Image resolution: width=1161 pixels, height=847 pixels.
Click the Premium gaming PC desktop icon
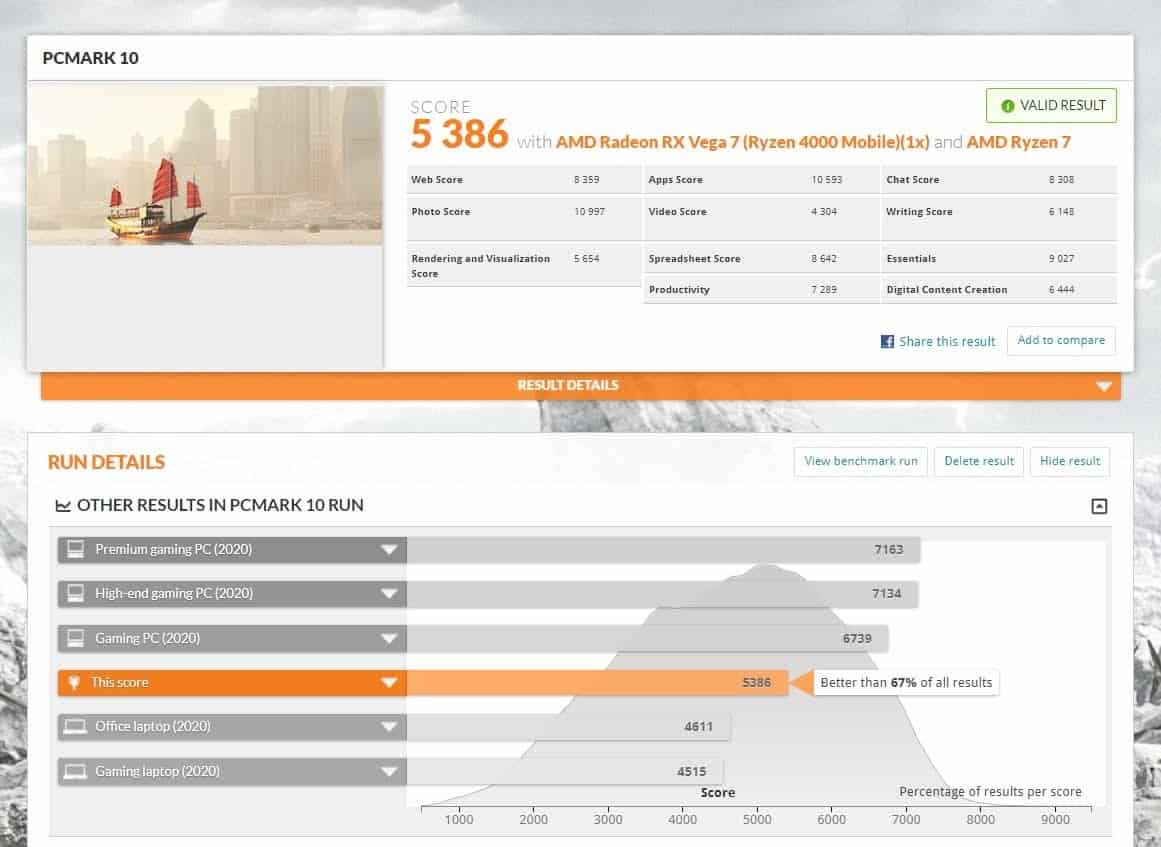click(x=75, y=549)
